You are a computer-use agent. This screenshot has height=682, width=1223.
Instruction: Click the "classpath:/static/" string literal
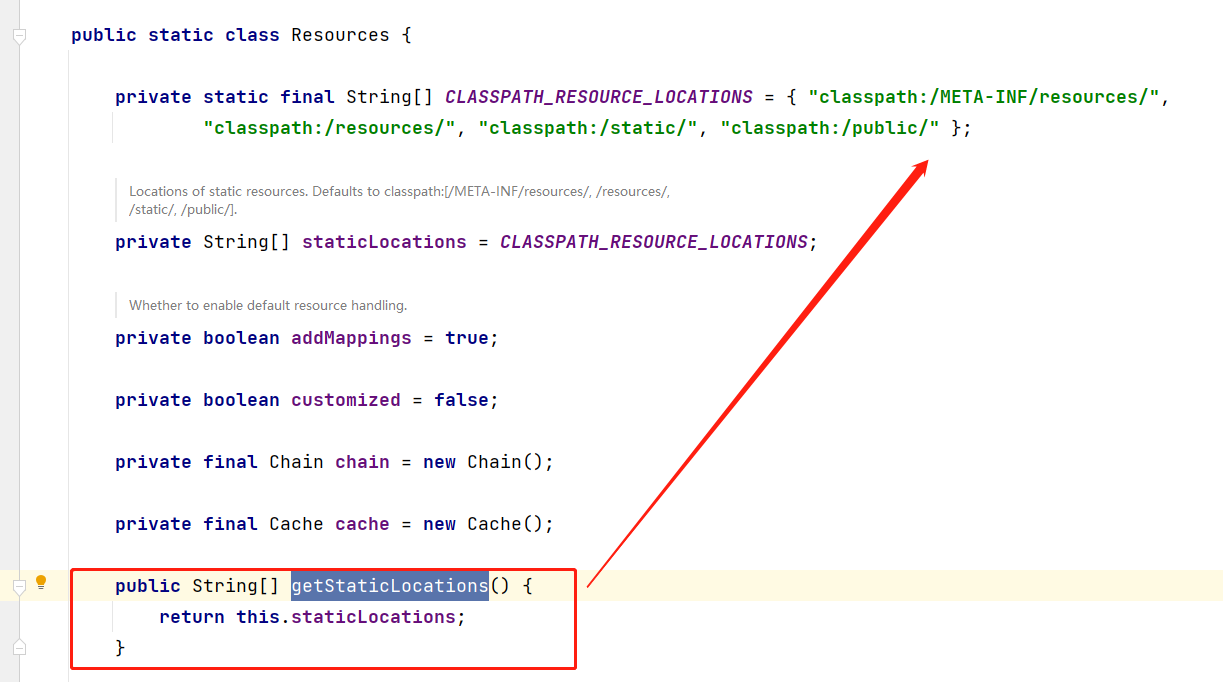tap(588, 128)
